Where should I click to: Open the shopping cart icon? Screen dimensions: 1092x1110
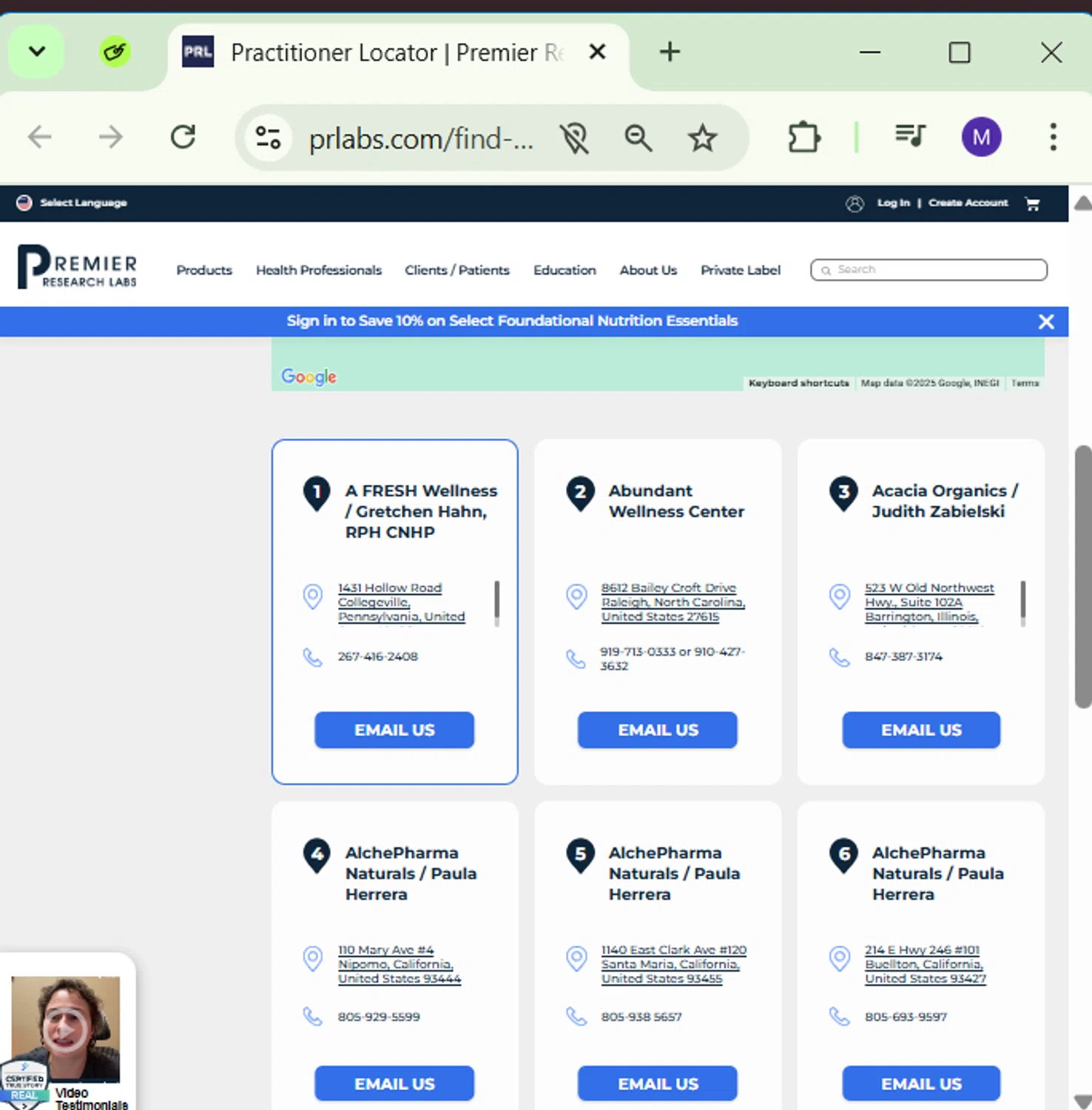(x=1033, y=203)
